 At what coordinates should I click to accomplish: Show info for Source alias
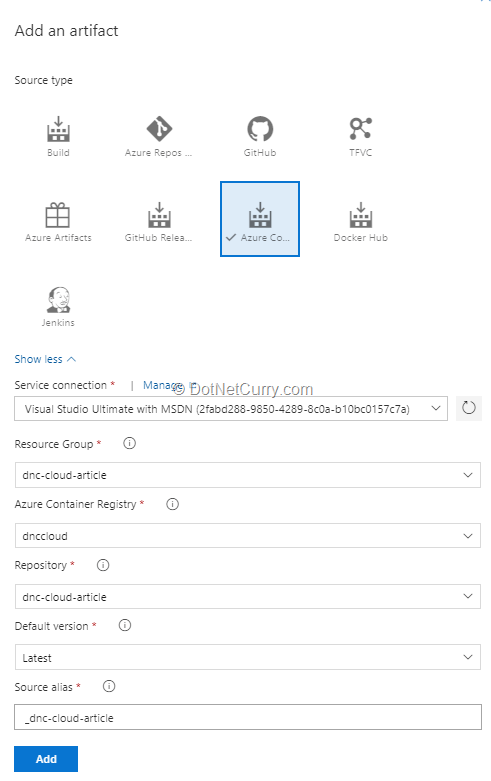tap(109, 686)
